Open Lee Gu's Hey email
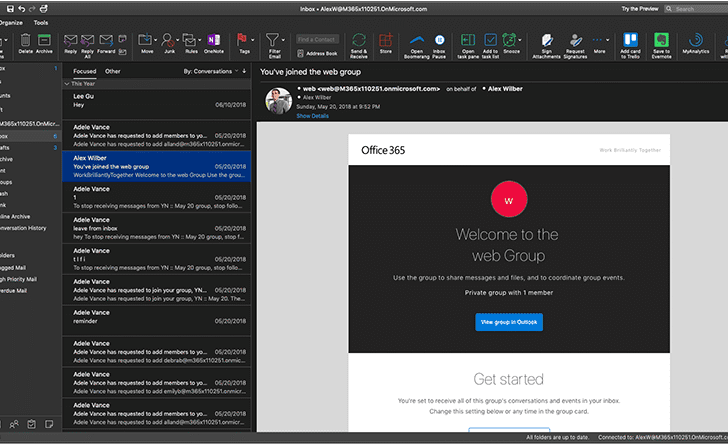This screenshot has width=728, height=444. pyautogui.click(x=157, y=104)
